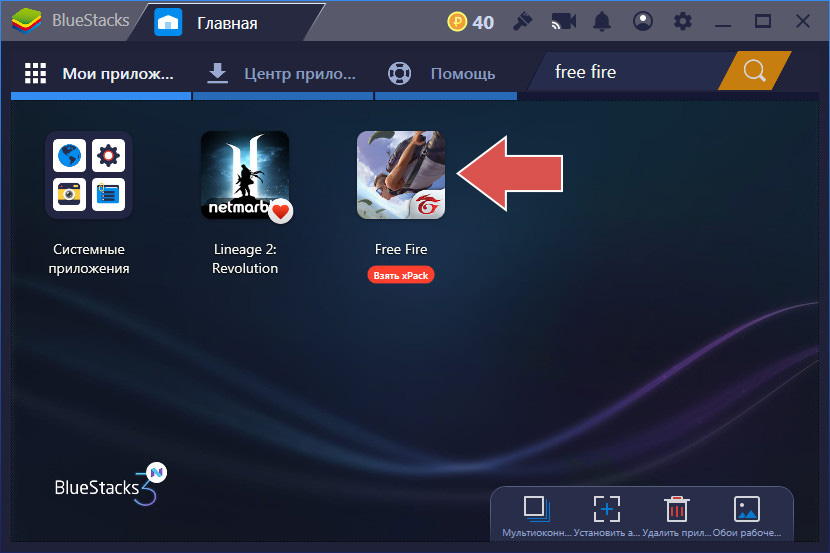This screenshot has height=553, width=830.
Task: Open the Free Fire app icon
Action: click(x=401, y=175)
